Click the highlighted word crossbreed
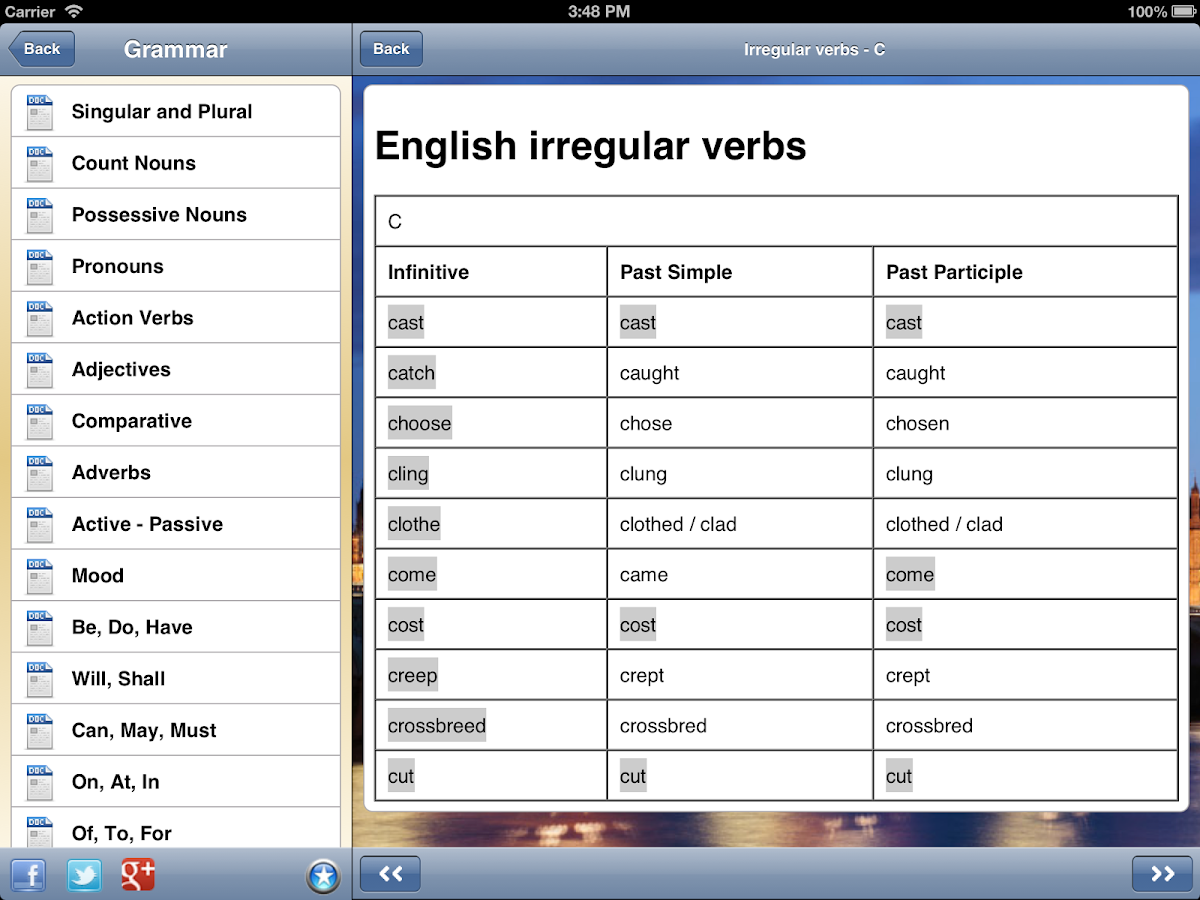This screenshot has width=1200, height=900. tap(437, 725)
